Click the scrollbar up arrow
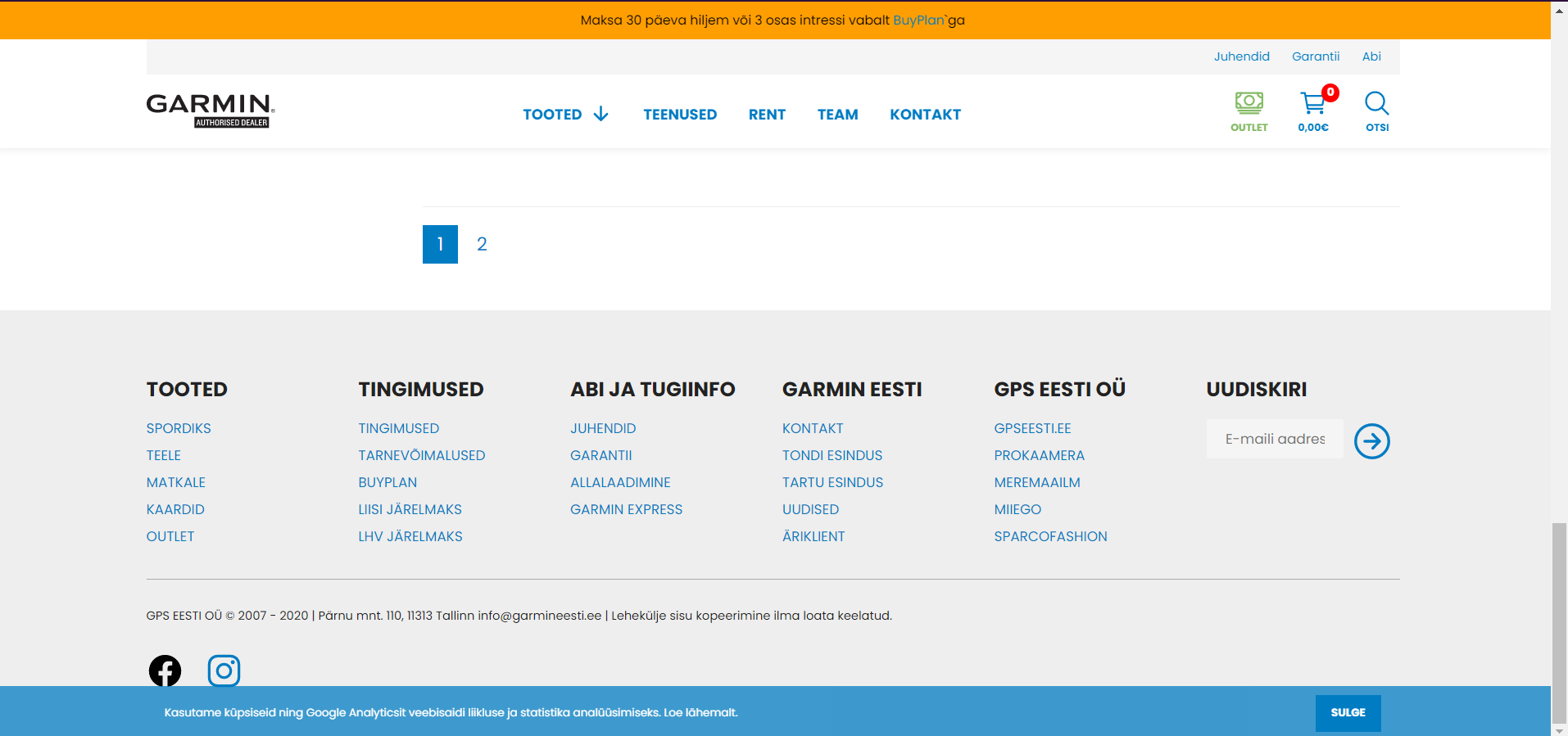1568x736 pixels. 1559,10
